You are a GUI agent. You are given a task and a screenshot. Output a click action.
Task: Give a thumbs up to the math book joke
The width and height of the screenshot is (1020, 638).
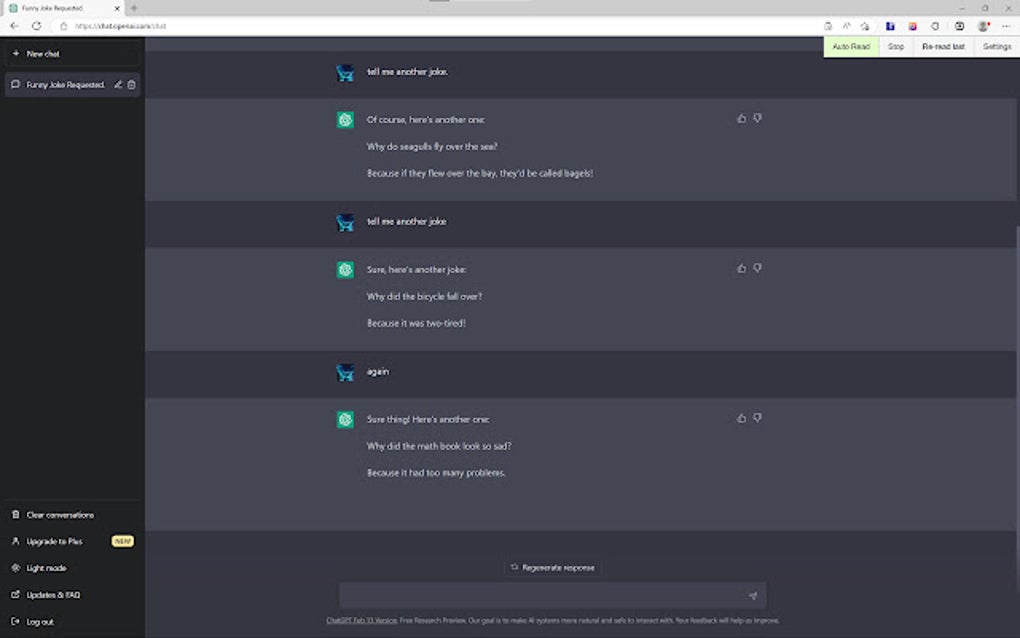[740, 418]
